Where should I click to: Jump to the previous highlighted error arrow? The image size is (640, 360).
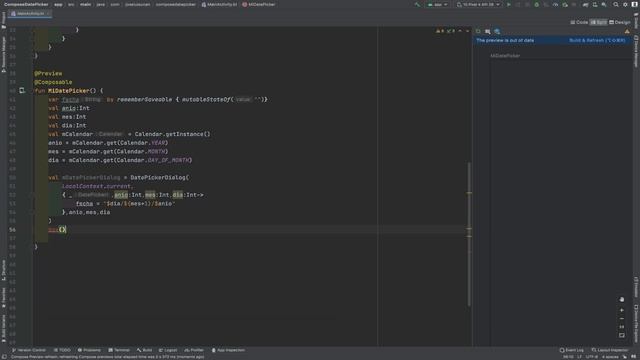point(460,31)
